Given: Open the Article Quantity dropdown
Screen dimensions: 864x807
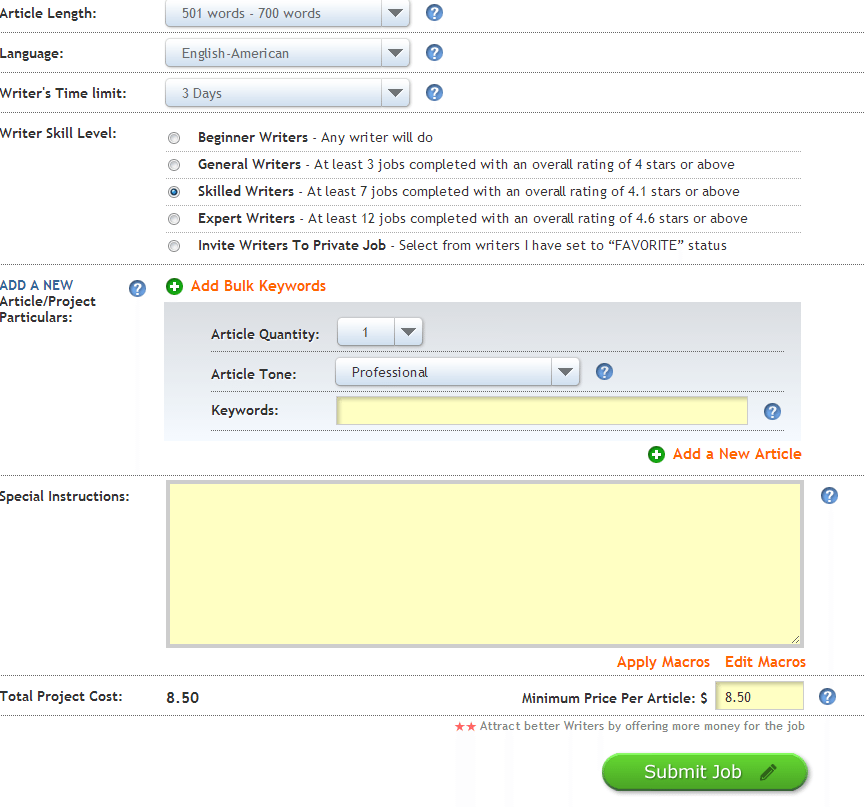Looking at the screenshot, I should coord(380,332).
